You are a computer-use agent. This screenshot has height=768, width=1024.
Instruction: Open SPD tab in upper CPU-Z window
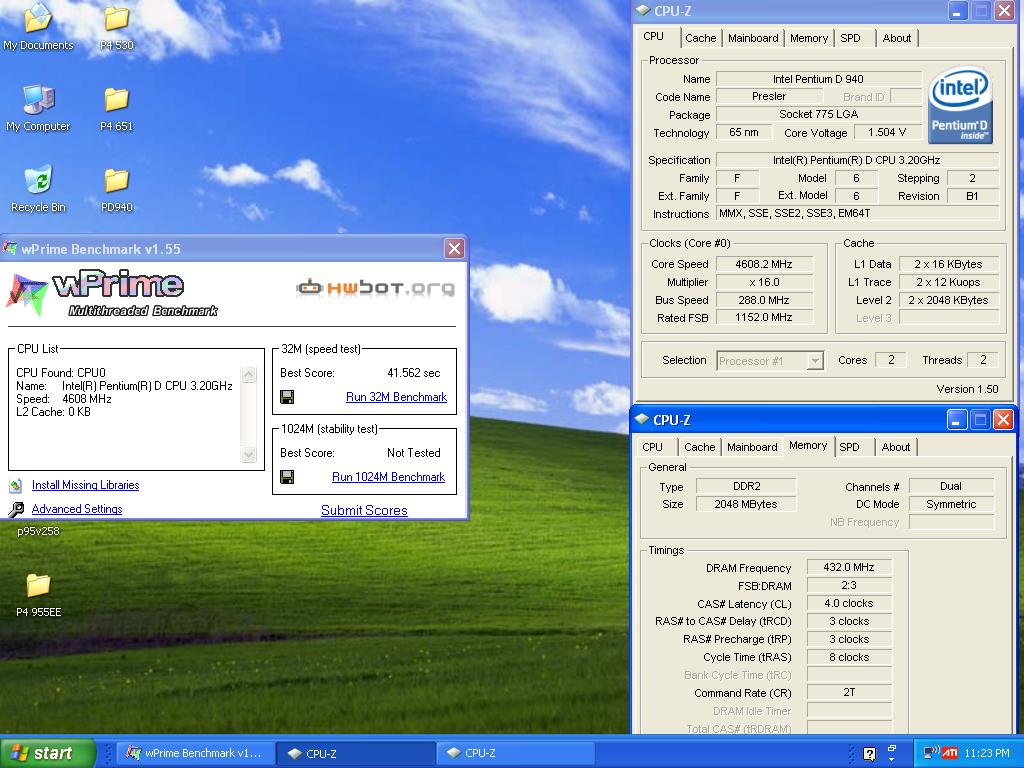(x=850, y=39)
